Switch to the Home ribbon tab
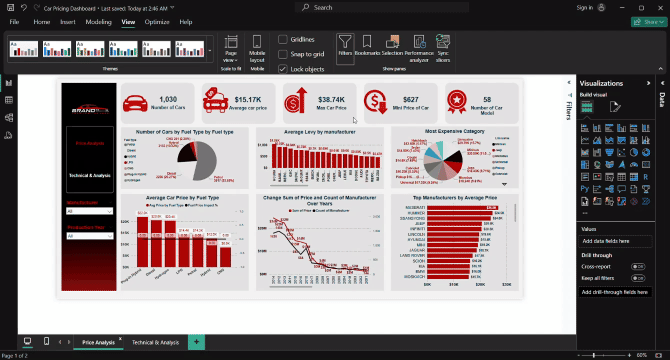 point(42,22)
